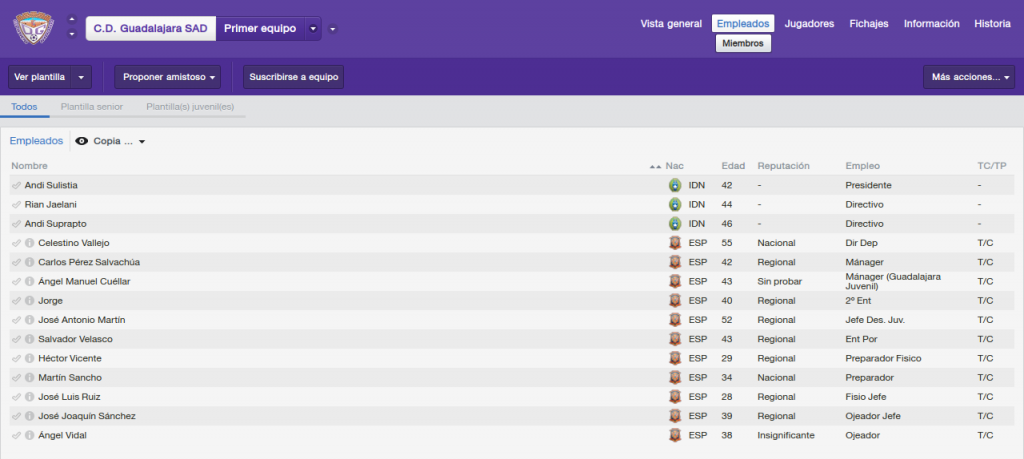Toggle the selection tick for Andi Sulistia

16,185
